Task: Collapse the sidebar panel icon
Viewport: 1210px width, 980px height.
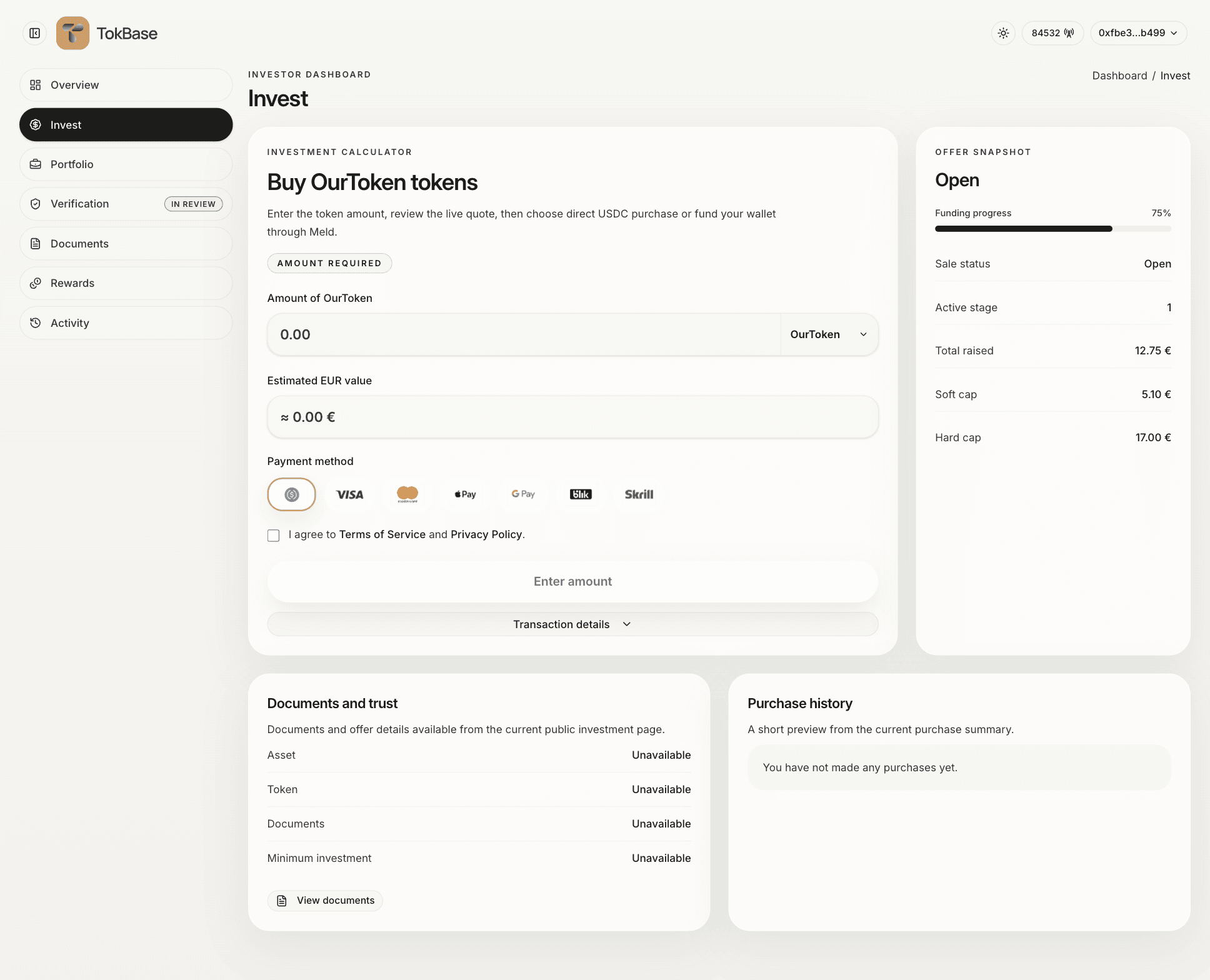Action: click(35, 33)
